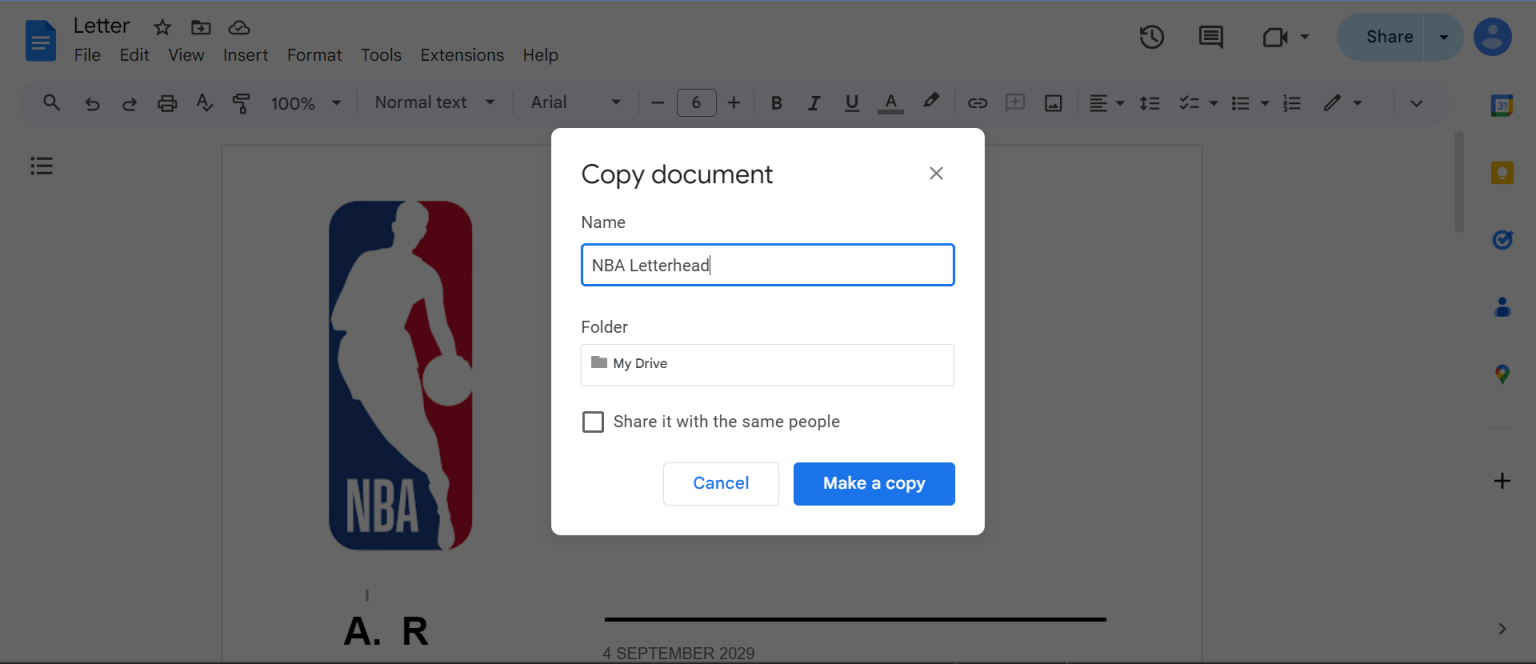
Task: Undo the last action
Action: (92, 102)
